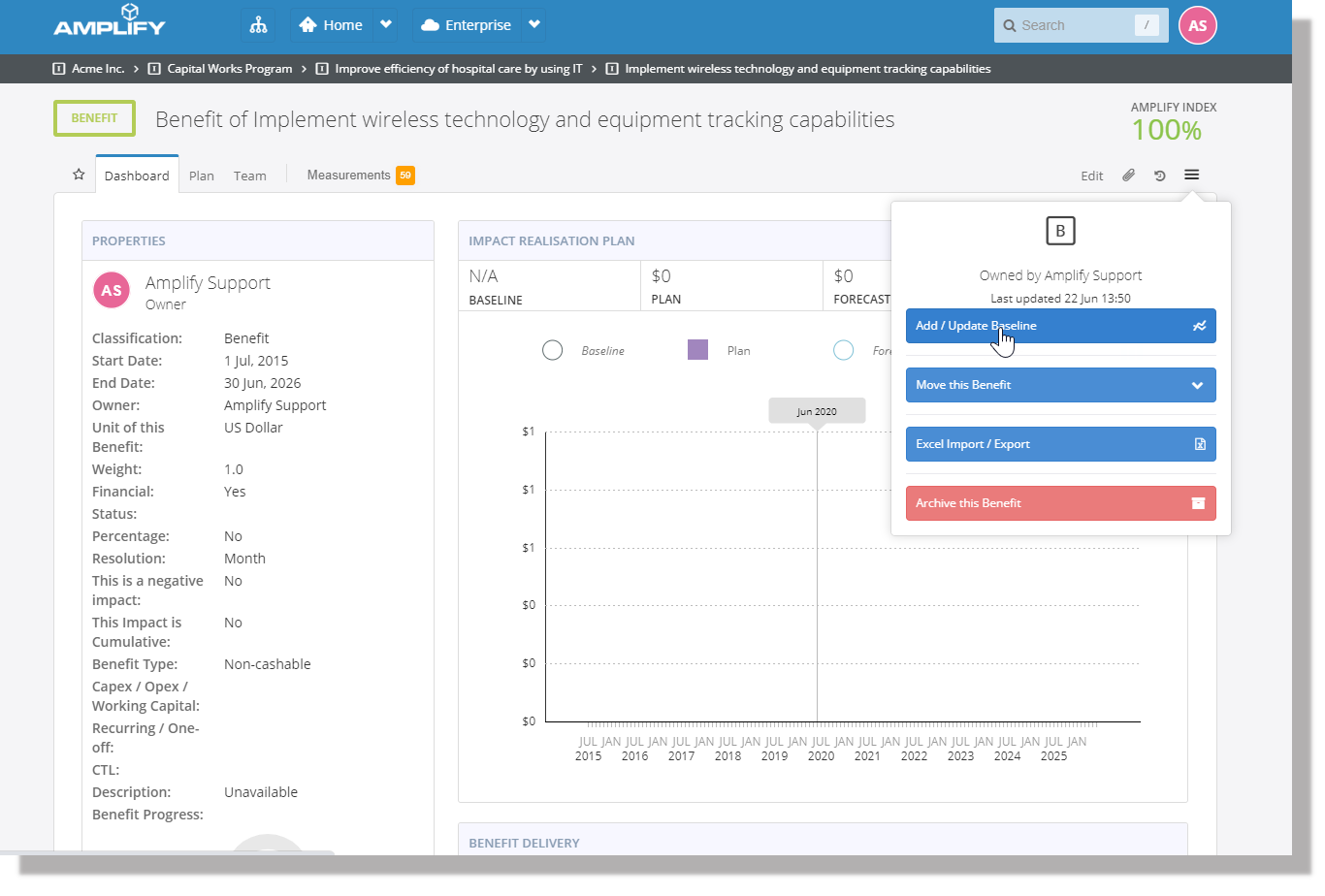This screenshot has height=896, width=1325.
Task: Toggle the Baseline legend series
Action: [x=553, y=350]
